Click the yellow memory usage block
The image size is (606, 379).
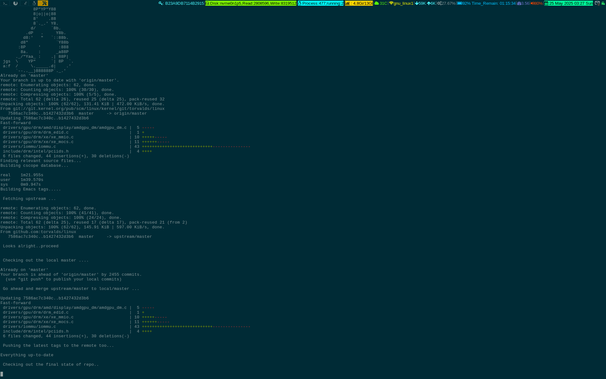point(359,3)
